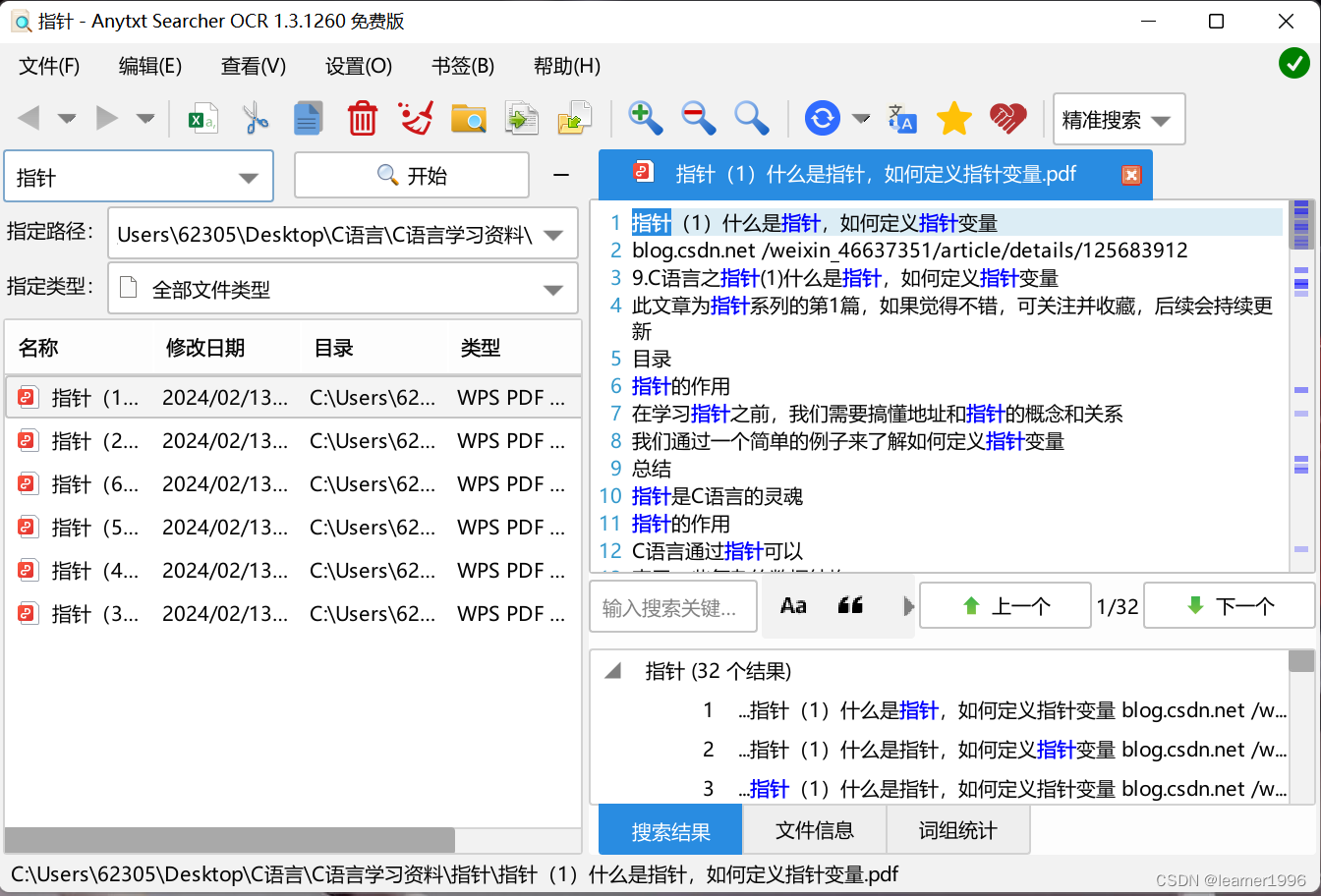
Task: Sort by the 名称 column header
Action: 79,347
